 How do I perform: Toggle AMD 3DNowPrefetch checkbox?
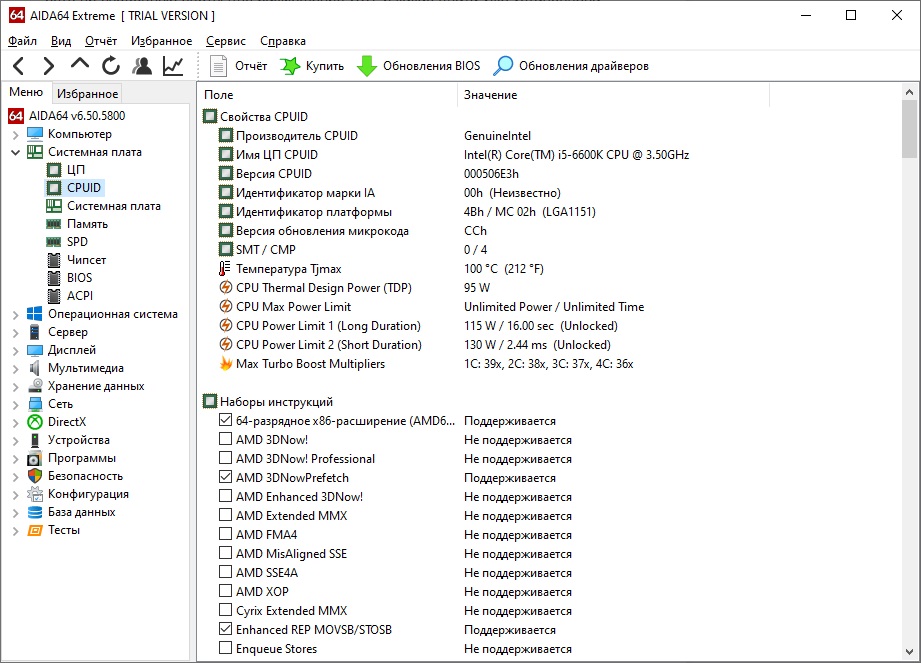(225, 478)
